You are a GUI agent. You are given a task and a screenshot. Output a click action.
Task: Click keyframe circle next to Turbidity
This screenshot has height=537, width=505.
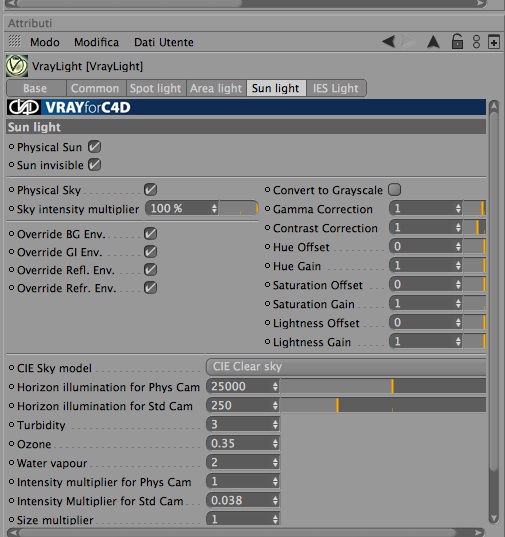click(11, 425)
